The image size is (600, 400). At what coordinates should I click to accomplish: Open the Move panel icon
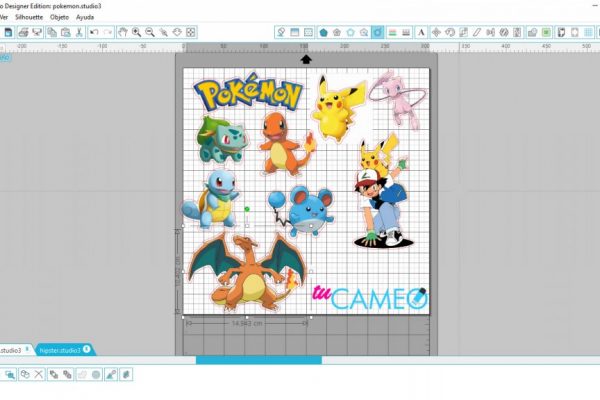[436, 32]
